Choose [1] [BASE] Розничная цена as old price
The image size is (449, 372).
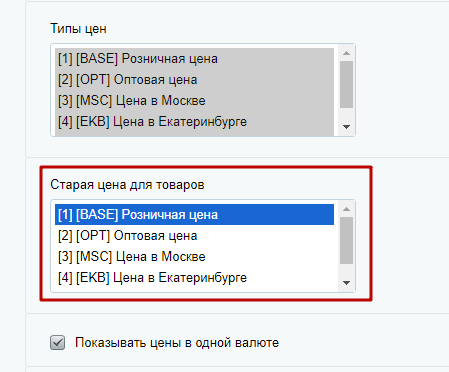[194, 215]
